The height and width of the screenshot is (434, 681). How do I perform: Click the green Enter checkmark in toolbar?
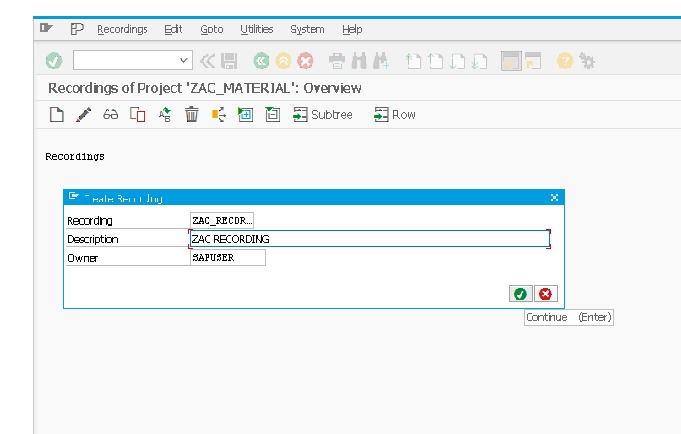pyautogui.click(x=54, y=61)
